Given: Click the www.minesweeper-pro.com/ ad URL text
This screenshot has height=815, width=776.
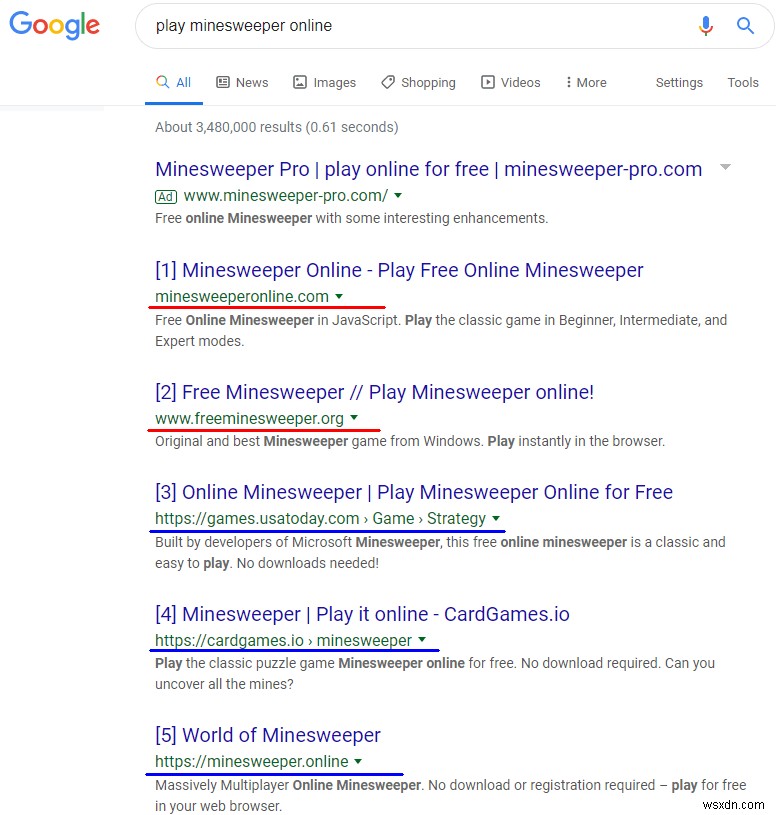Looking at the screenshot, I should pyautogui.click(x=286, y=195).
